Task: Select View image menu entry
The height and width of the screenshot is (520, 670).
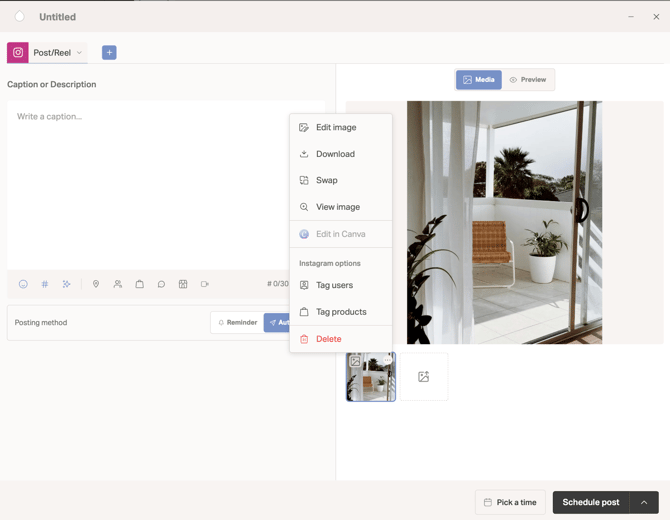Action: coord(341,207)
